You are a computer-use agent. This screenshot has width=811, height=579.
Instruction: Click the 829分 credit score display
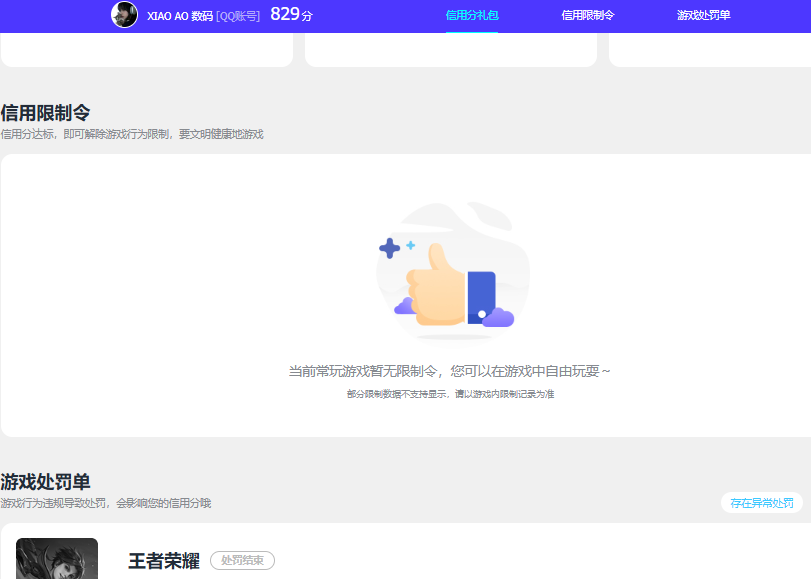(x=291, y=15)
